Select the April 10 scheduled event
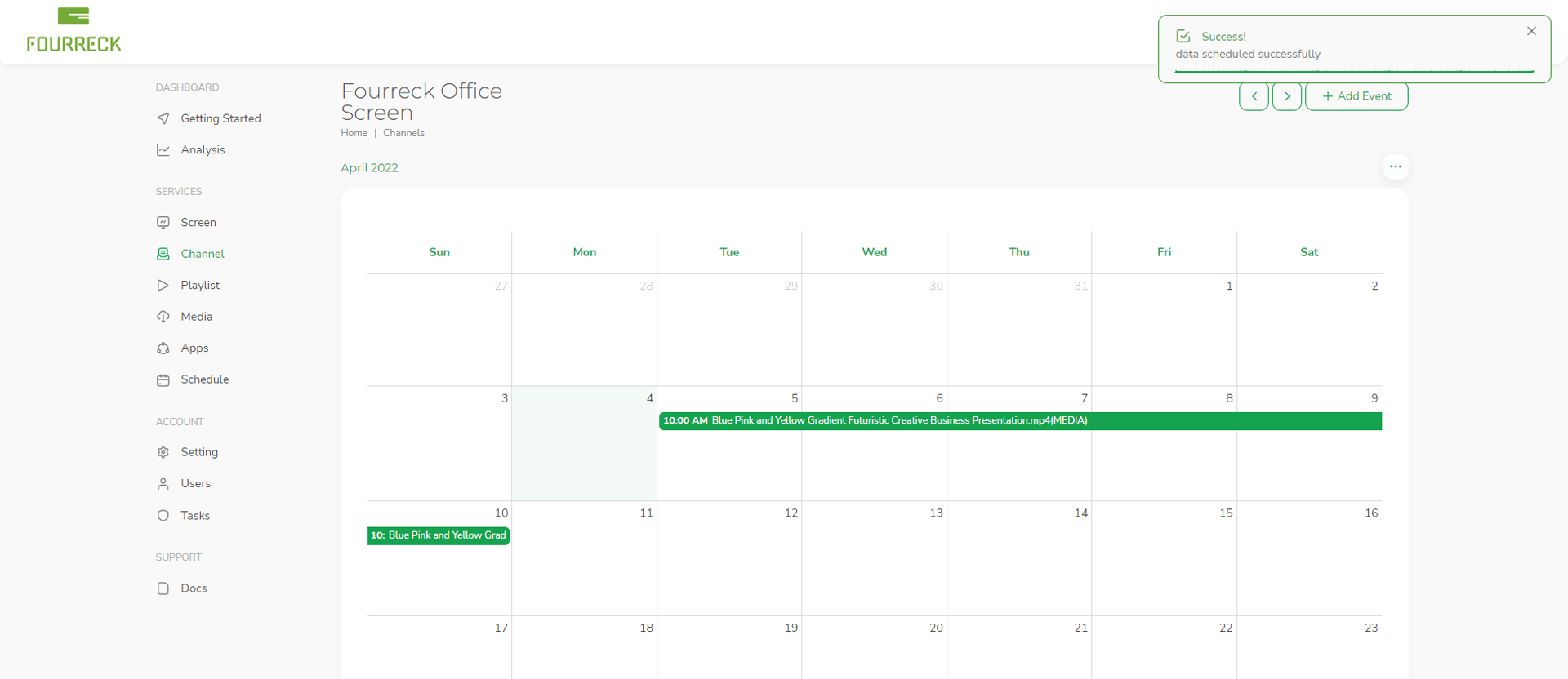 439,535
